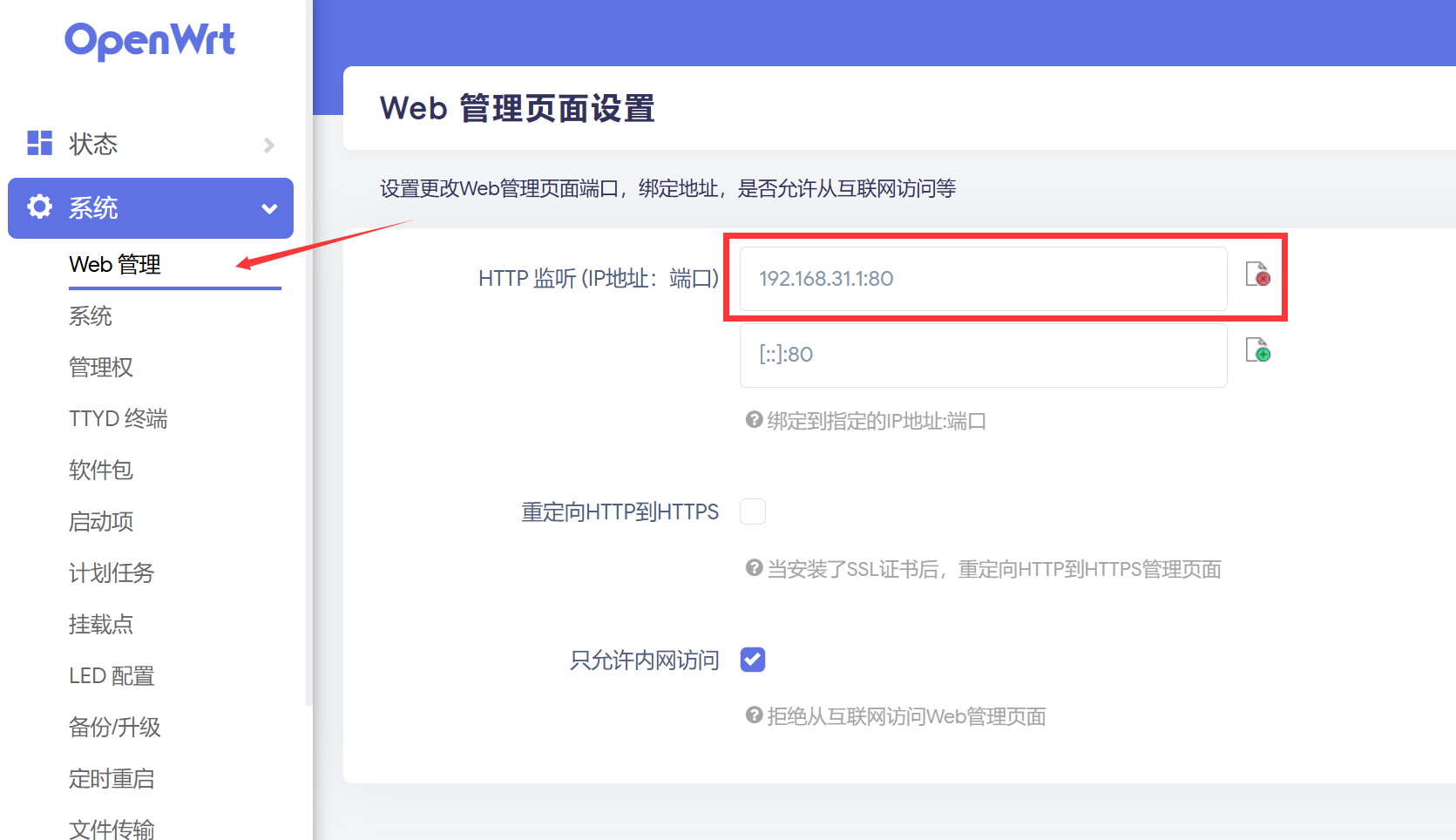
Task: Open the 定时重启 scheduled reboot page
Action: click(112, 778)
